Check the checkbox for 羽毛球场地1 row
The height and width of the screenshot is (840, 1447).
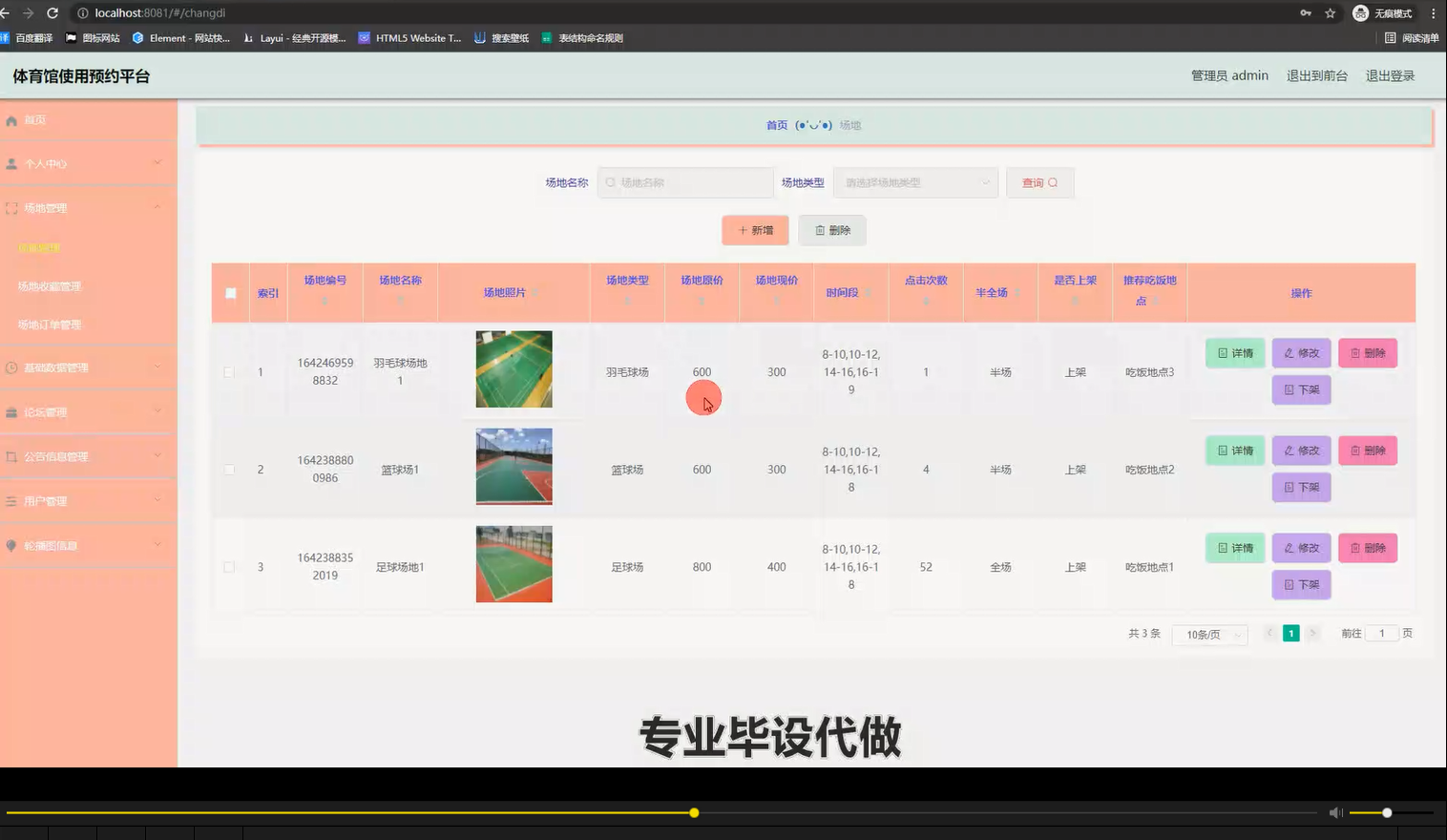coord(229,371)
